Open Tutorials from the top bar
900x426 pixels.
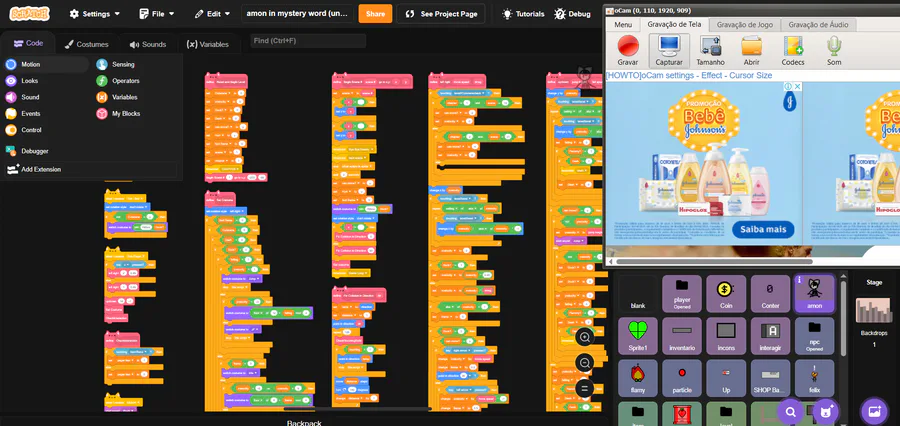(x=522, y=14)
